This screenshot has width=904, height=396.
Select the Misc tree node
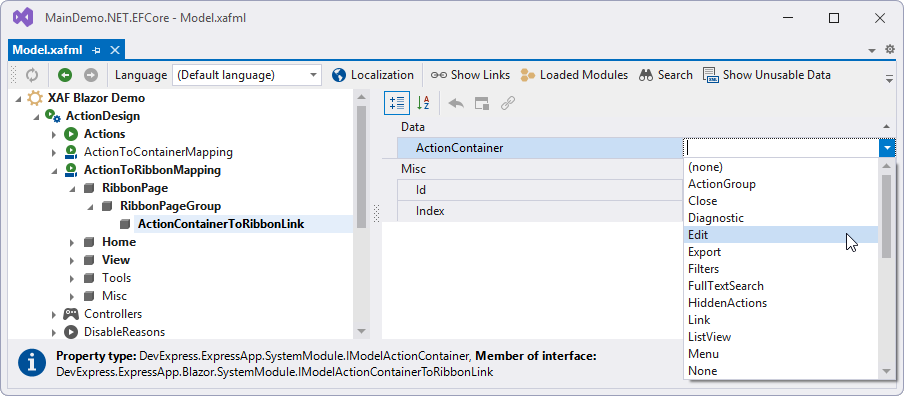pos(114,296)
